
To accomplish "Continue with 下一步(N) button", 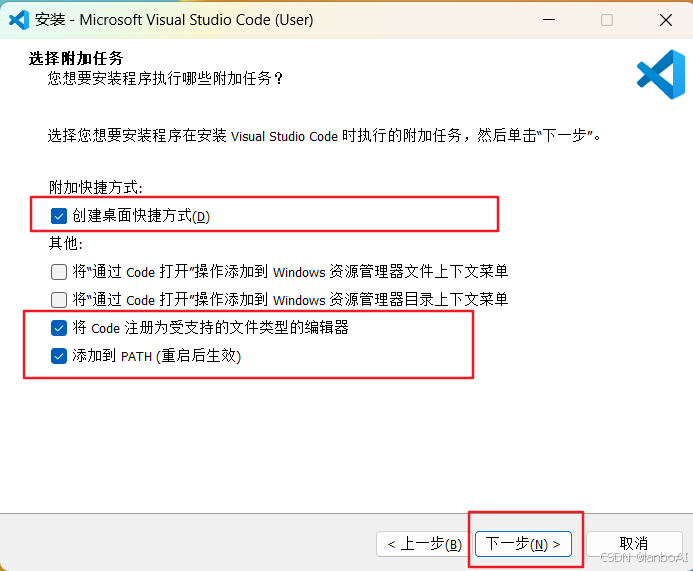I will pyautogui.click(x=523, y=544).
